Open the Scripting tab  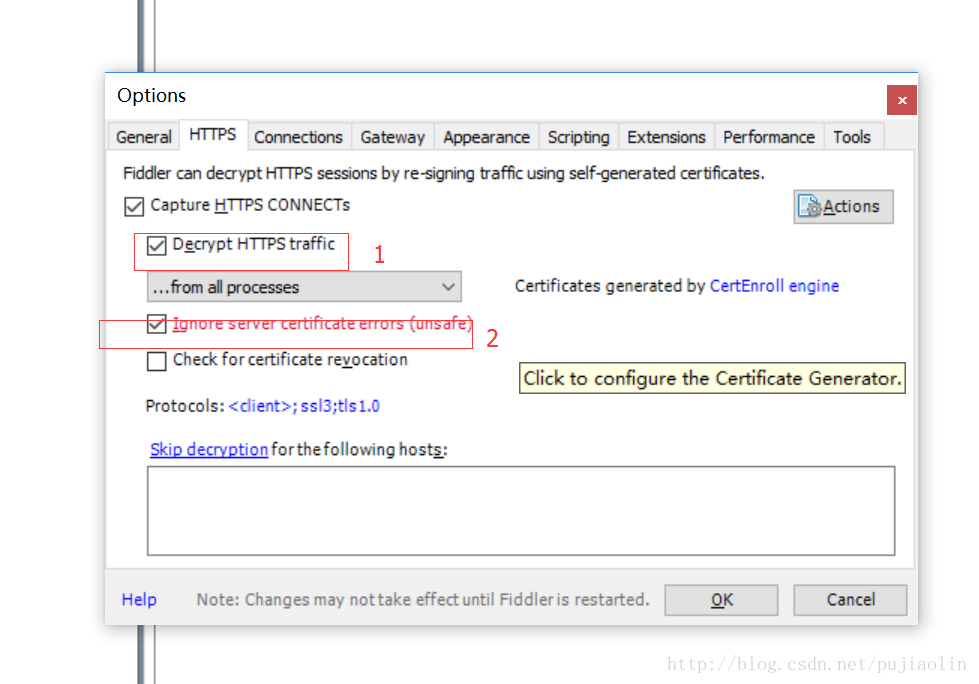click(578, 137)
